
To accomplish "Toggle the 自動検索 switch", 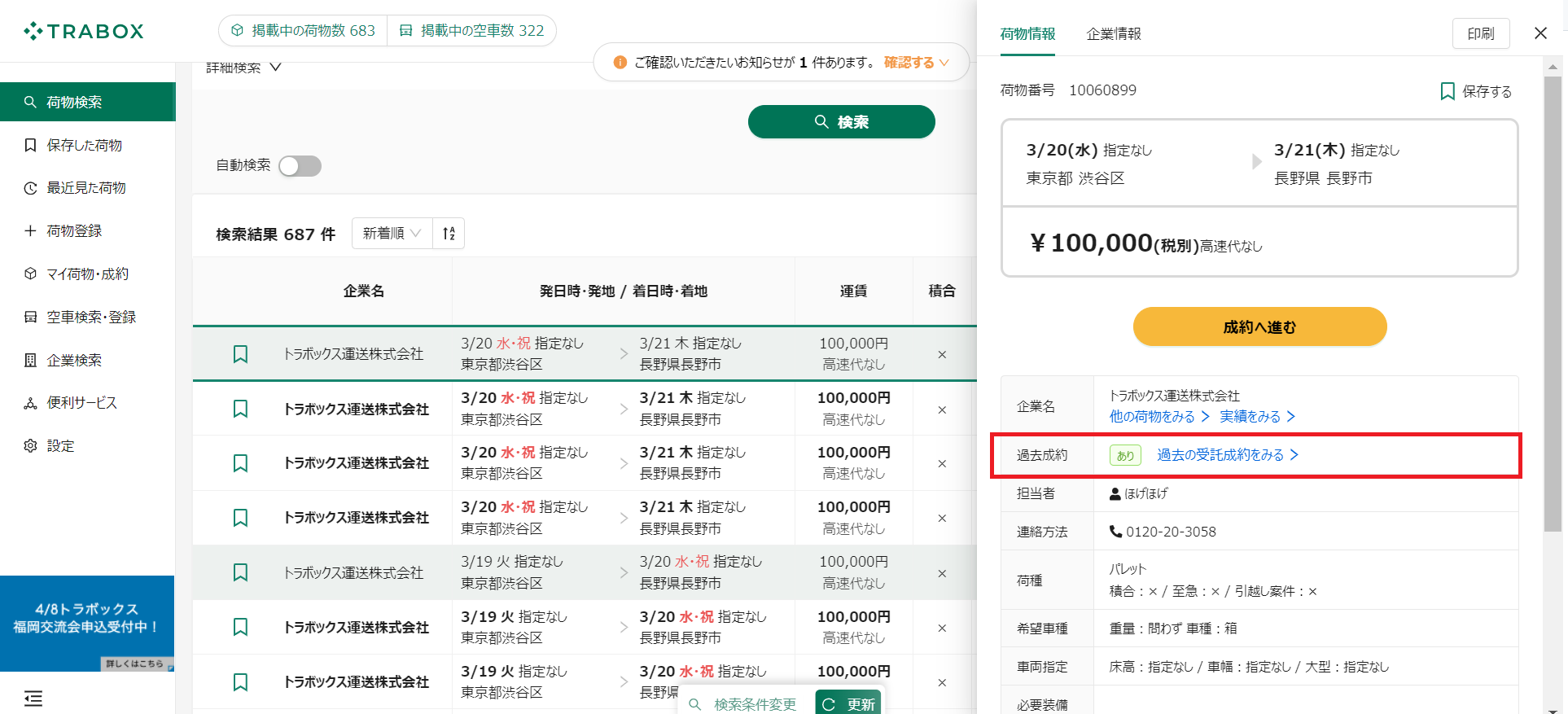I will (300, 166).
